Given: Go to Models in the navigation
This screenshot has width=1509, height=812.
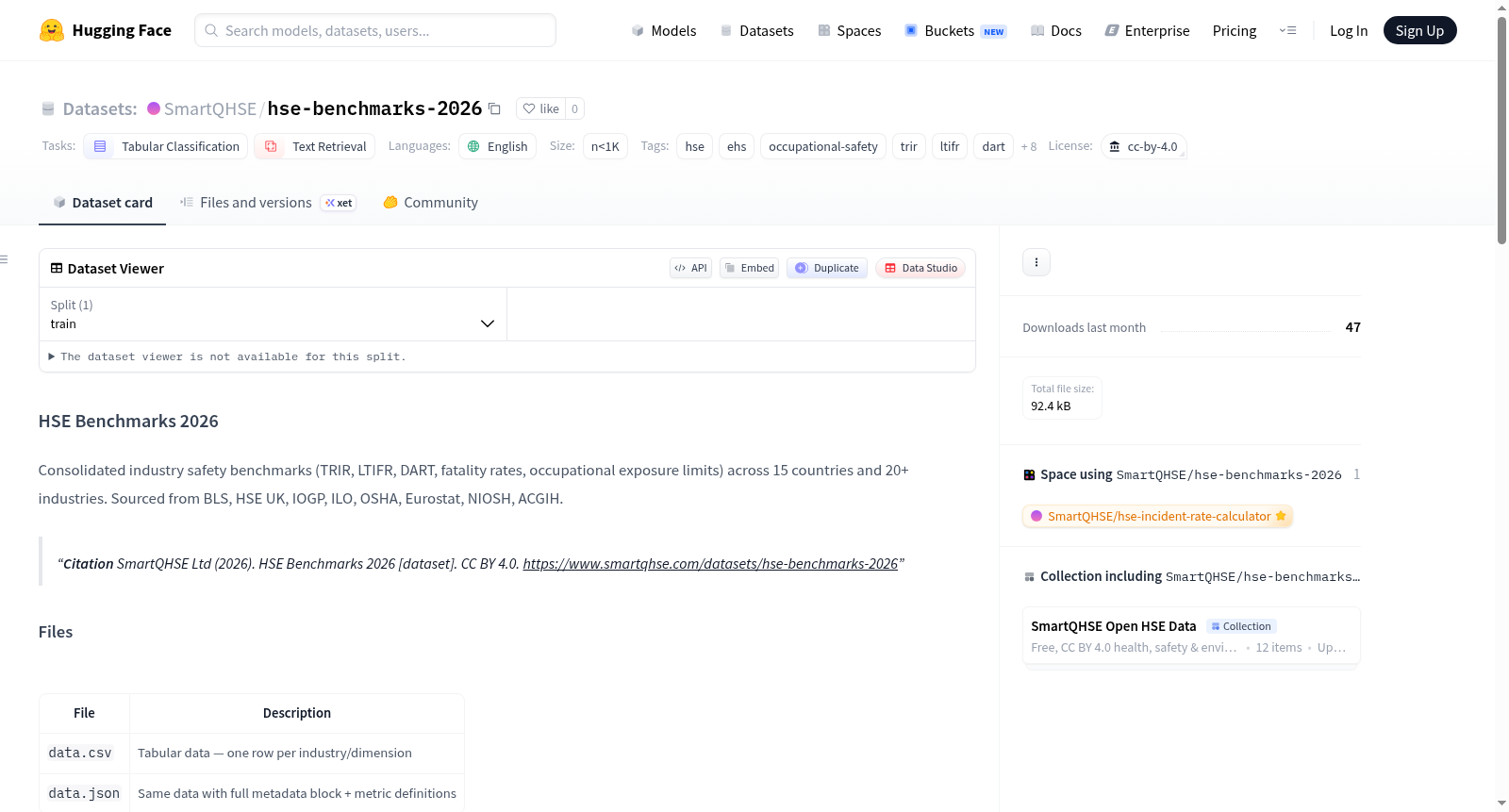Looking at the screenshot, I should 664,30.
